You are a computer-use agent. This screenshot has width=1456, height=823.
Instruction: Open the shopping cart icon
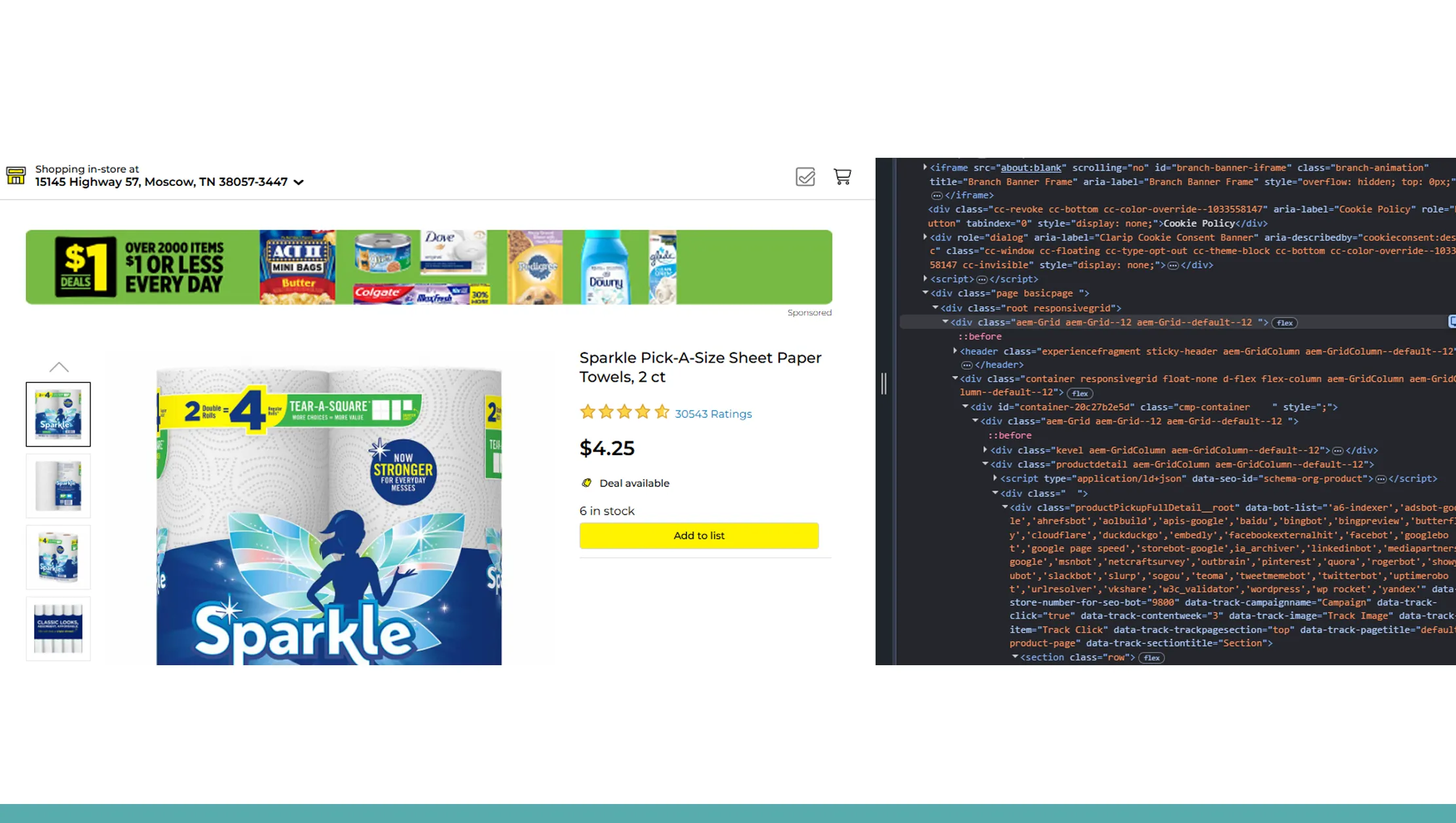coord(842,177)
